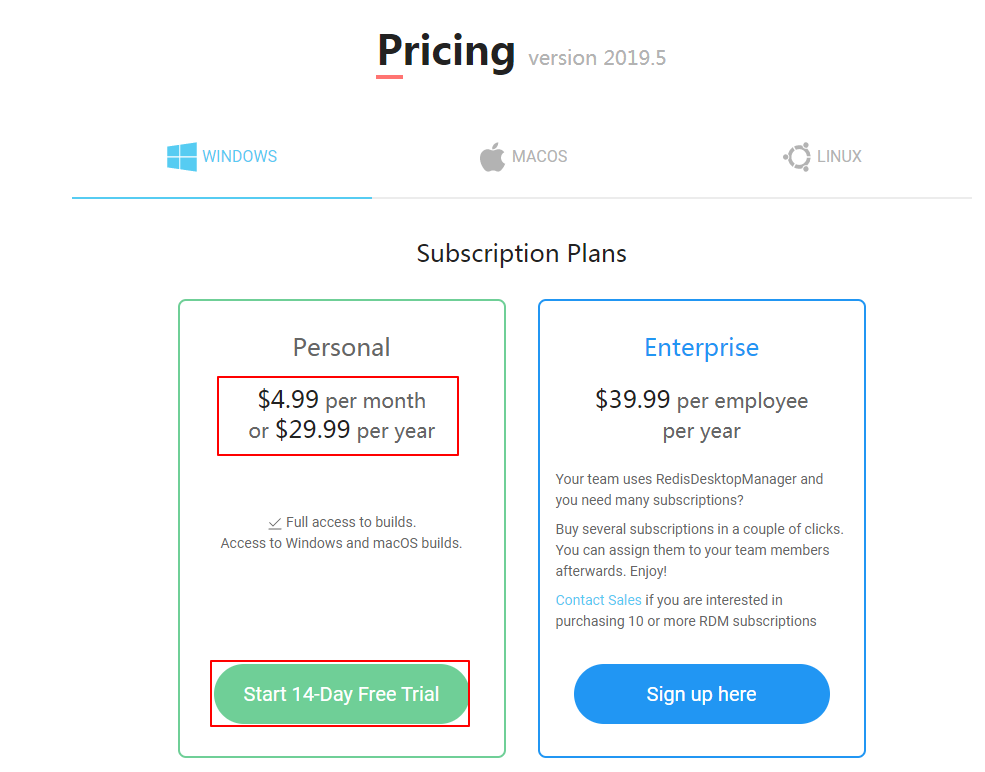Open the Contact Sales link
985x772 pixels.
pyautogui.click(x=599, y=600)
